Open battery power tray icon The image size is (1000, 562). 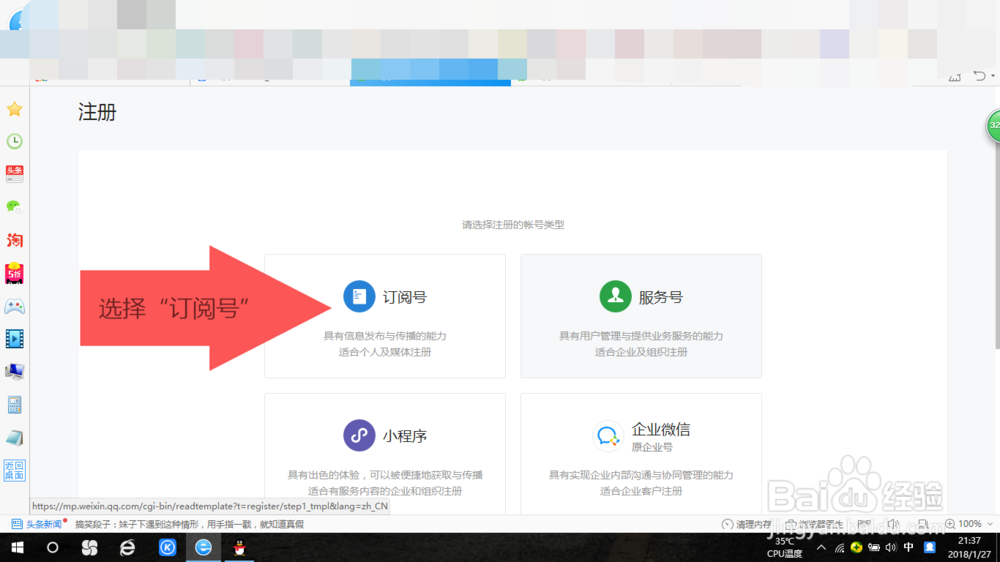click(874, 548)
